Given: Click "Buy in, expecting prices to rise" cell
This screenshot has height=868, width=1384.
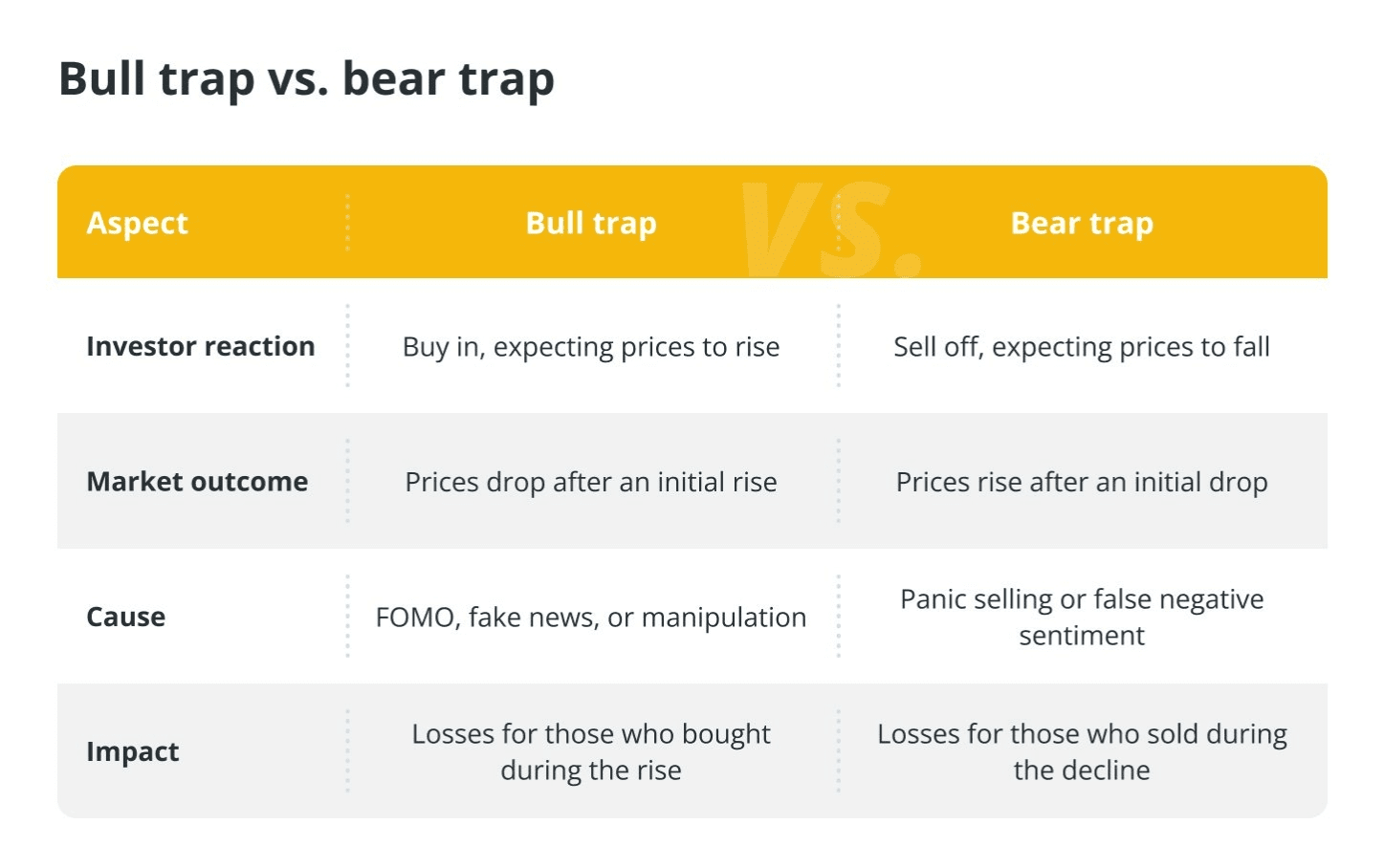Looking at the screenshot, I should (591, 347).
